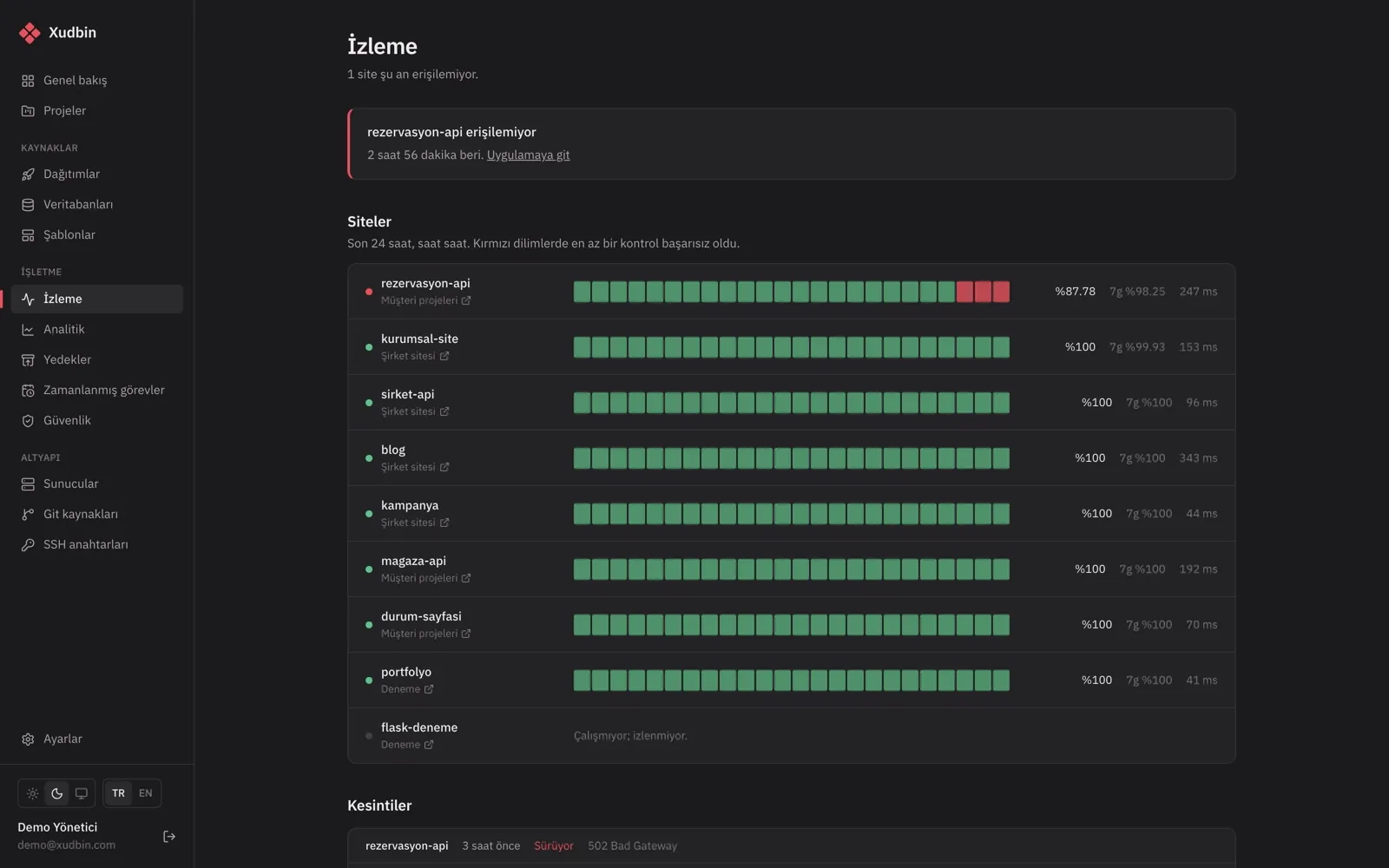Open the portfolyo site name
The width and height of the screenshot is (1389, 868).
click(406, 672)
